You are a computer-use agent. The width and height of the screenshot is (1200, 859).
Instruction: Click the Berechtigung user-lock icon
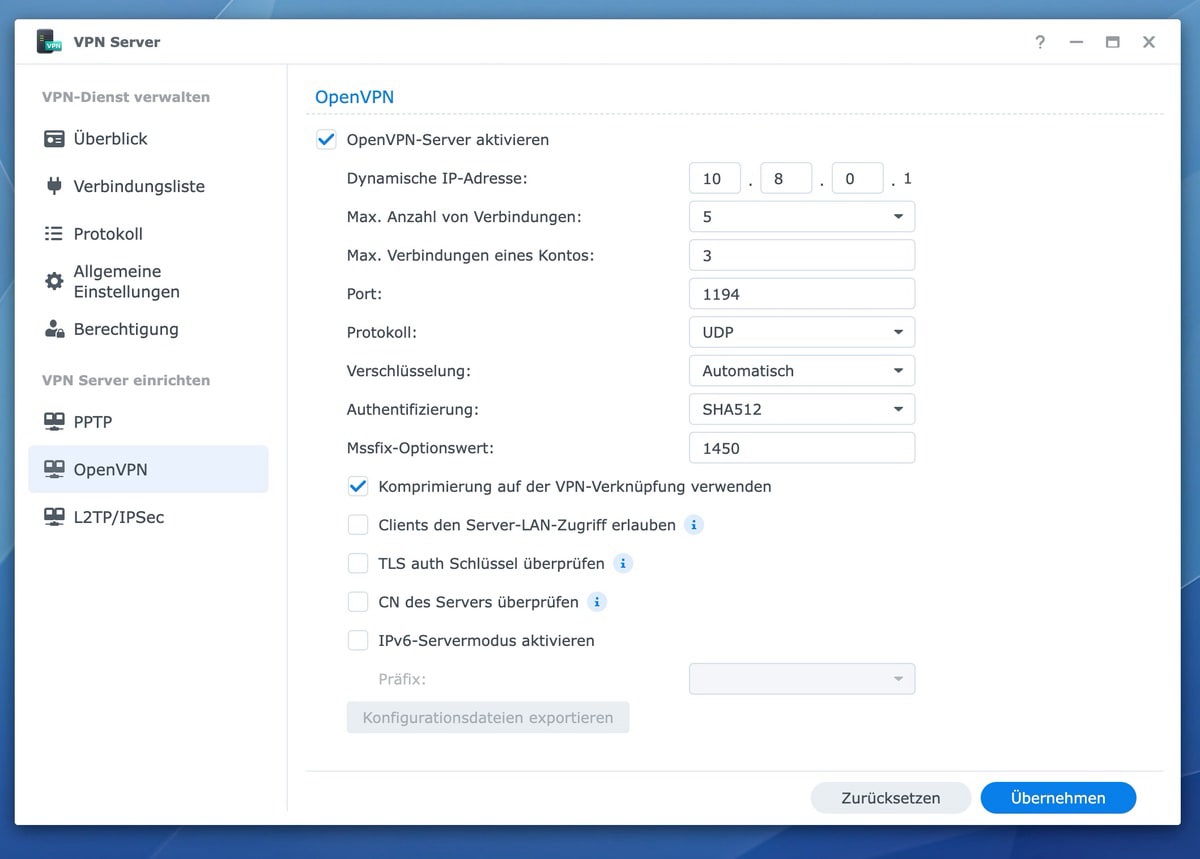(54, 329)
